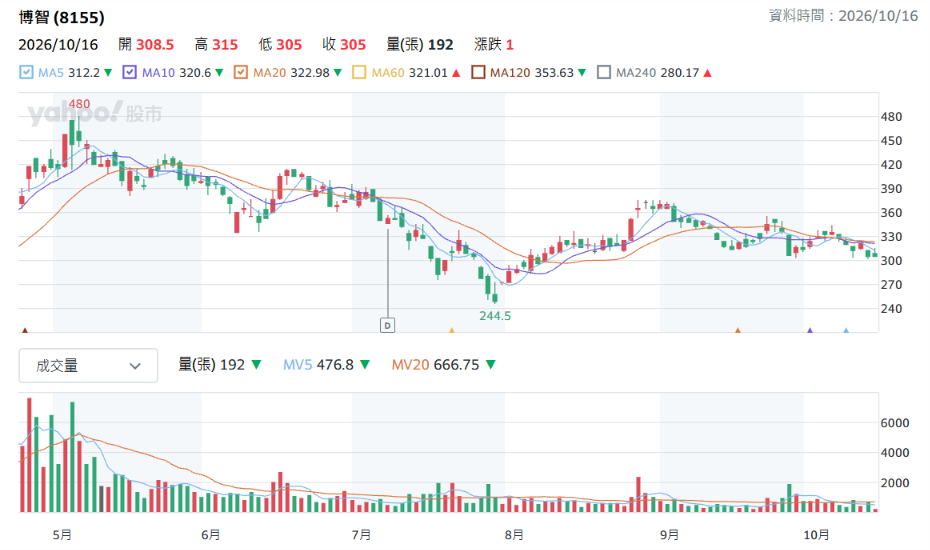Screen dimensions: 930x550
Task: Click the opening price 308.5
Action: pyautogui.click(x=155, y=44)
